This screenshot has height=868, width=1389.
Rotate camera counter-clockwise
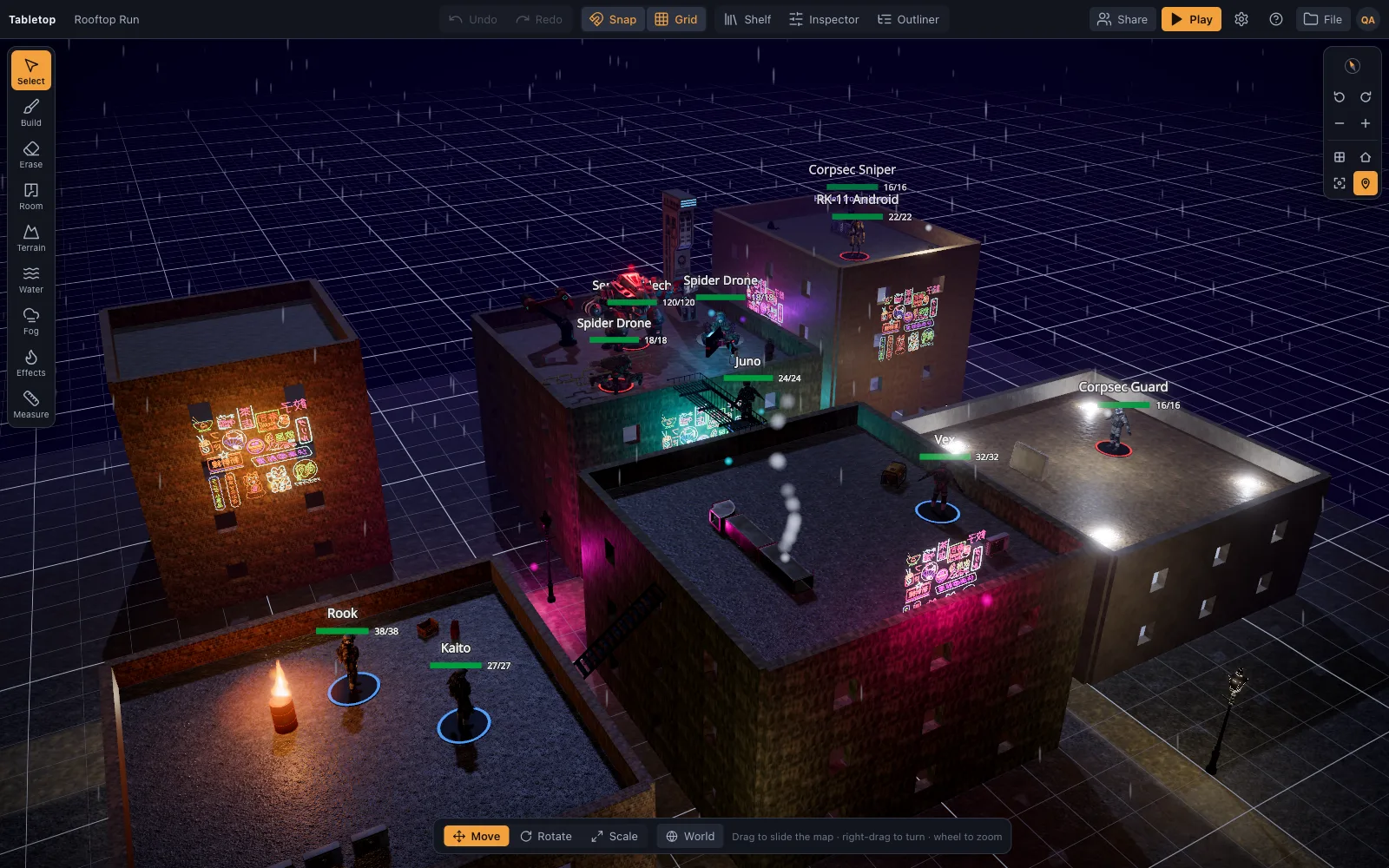pos(1340,97)
